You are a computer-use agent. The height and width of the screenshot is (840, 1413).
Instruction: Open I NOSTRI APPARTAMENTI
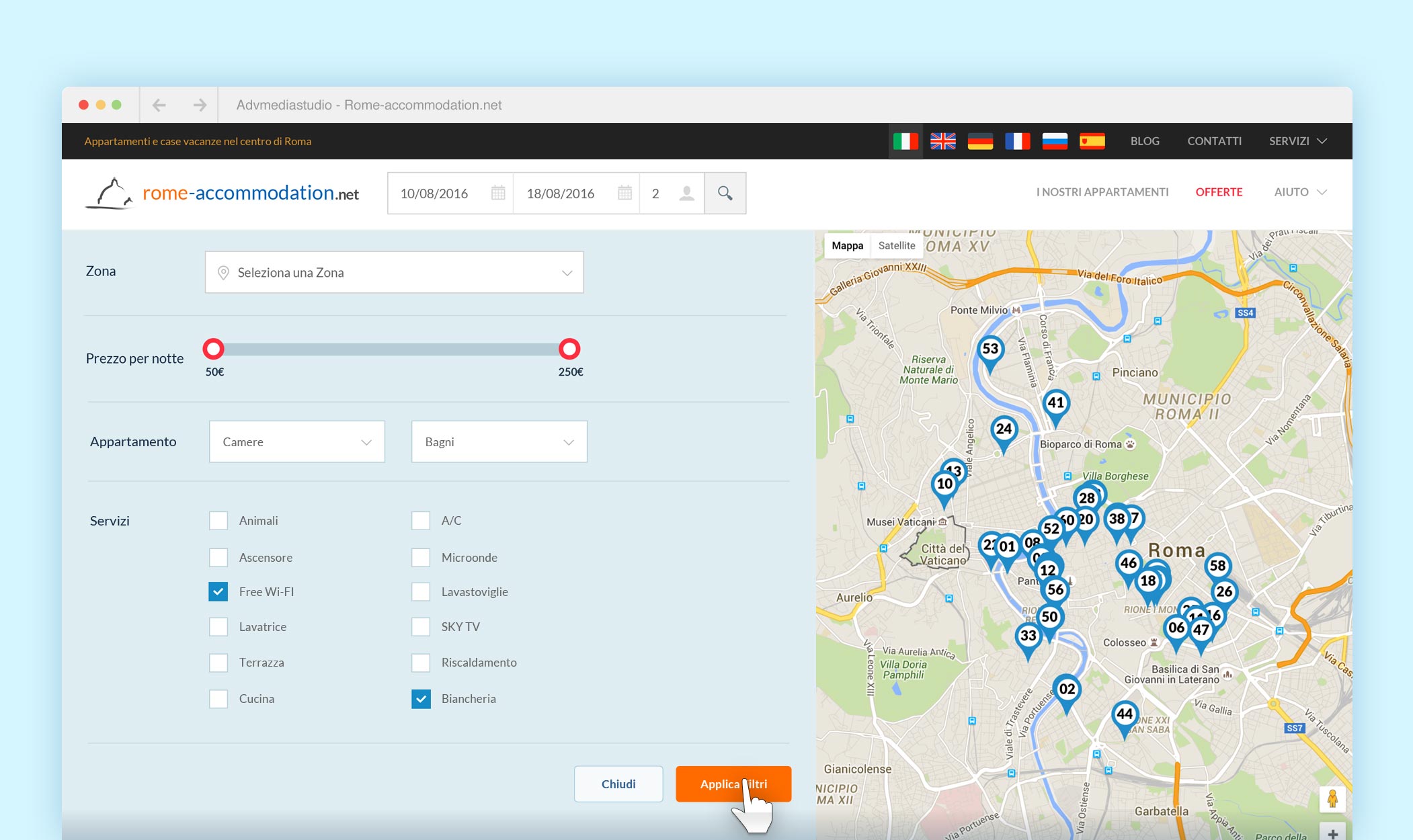[1102, 192]
